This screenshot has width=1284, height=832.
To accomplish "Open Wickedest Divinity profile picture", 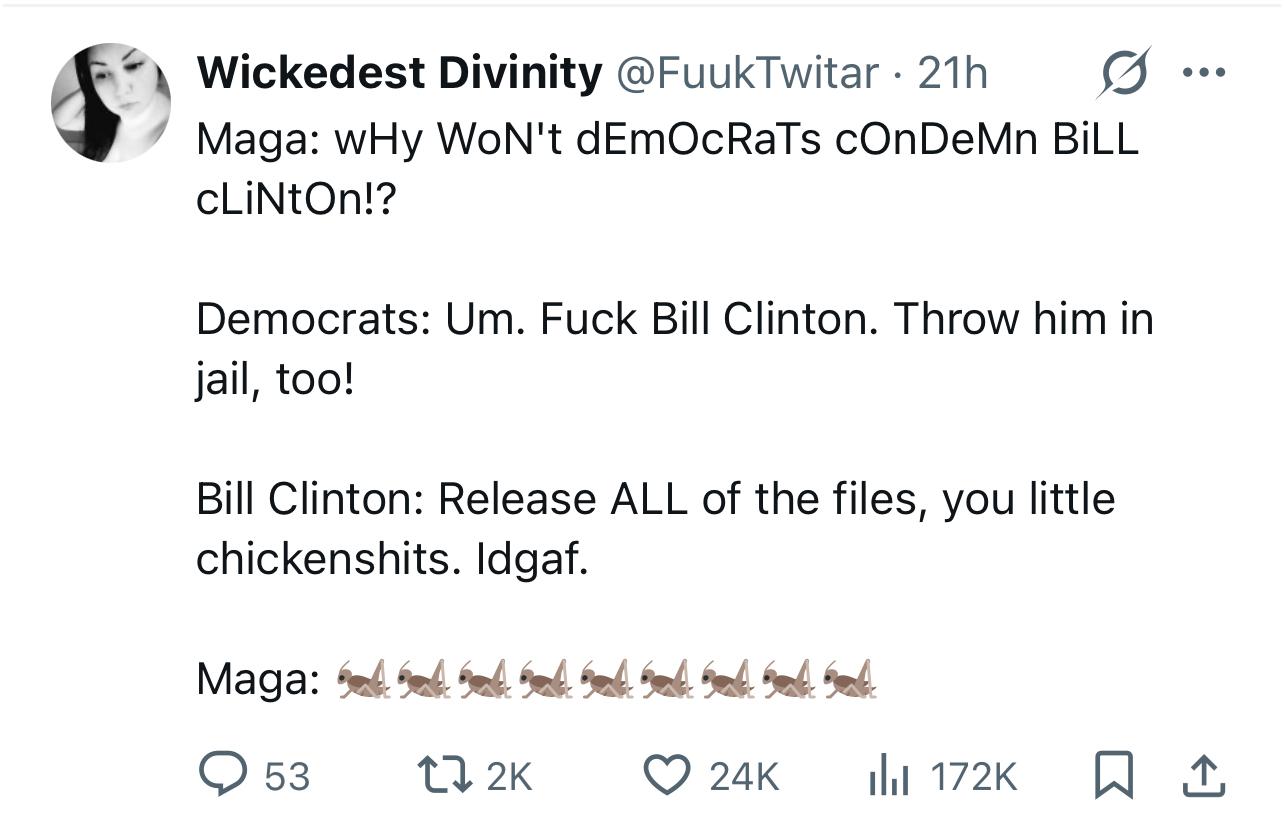I will point(111,103).
